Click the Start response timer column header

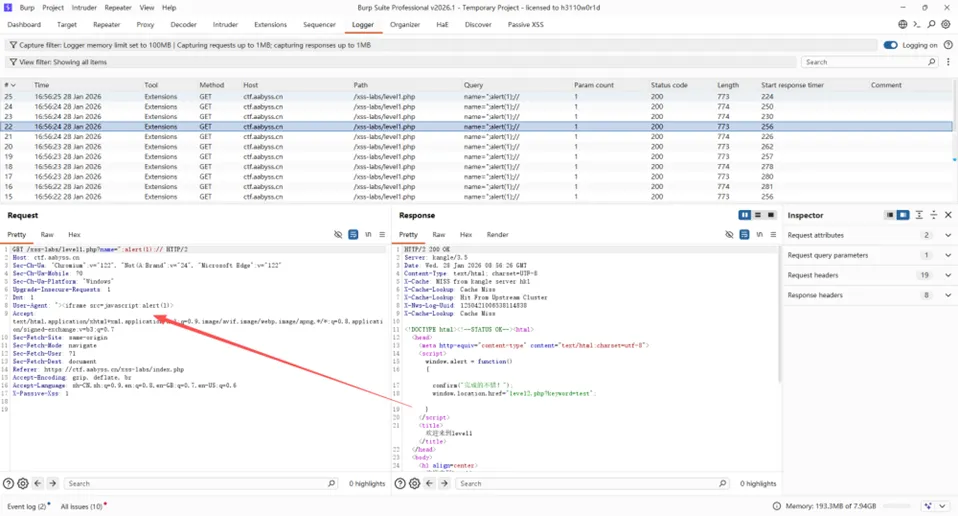[x=792, y=85]
